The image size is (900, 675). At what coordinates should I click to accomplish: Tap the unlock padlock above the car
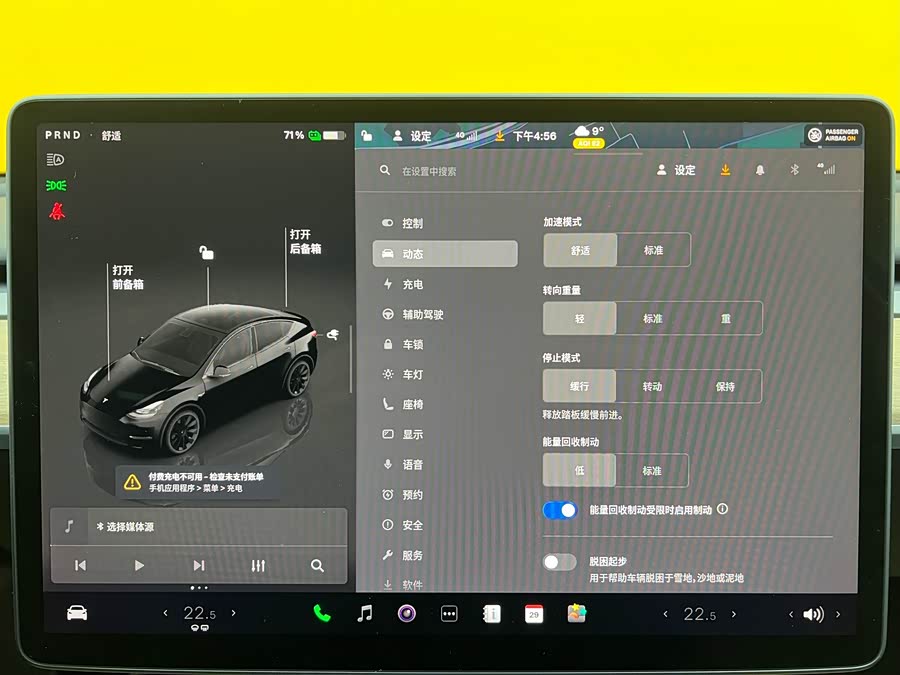click(x=206, y=252)
